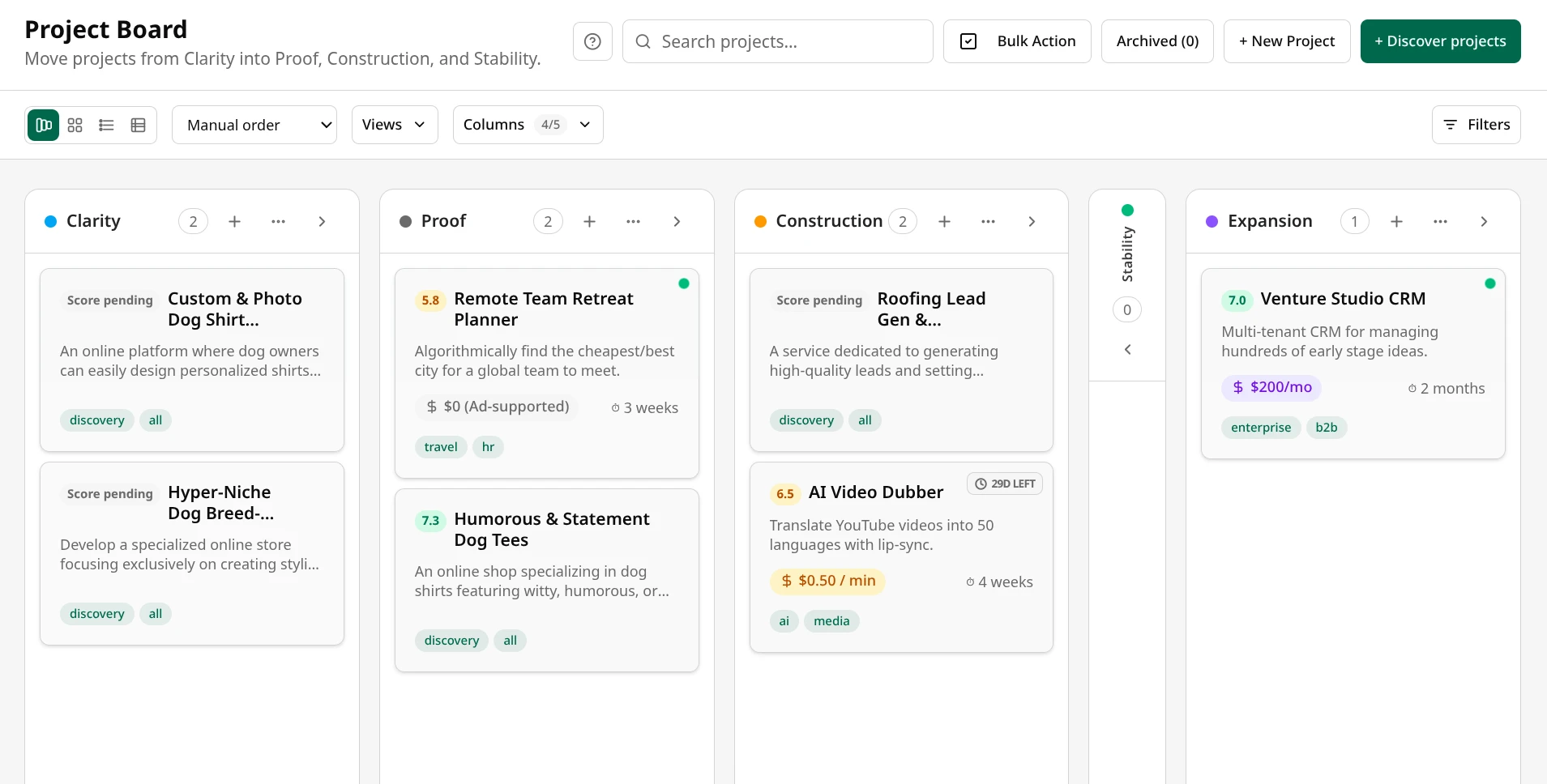Add a new card to the Expansion column
1547x784 pixels.
1397,220
